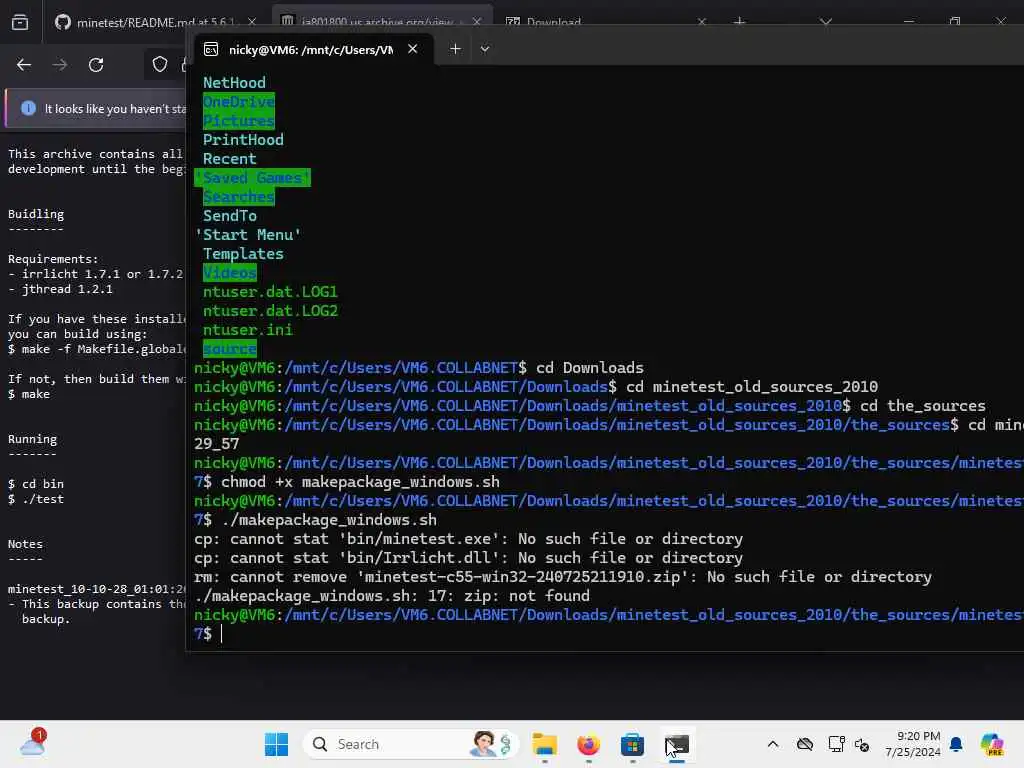Open the browser recent tabs list icon
This screenshot has height=768, width=1024.
[x=20, y=22]
